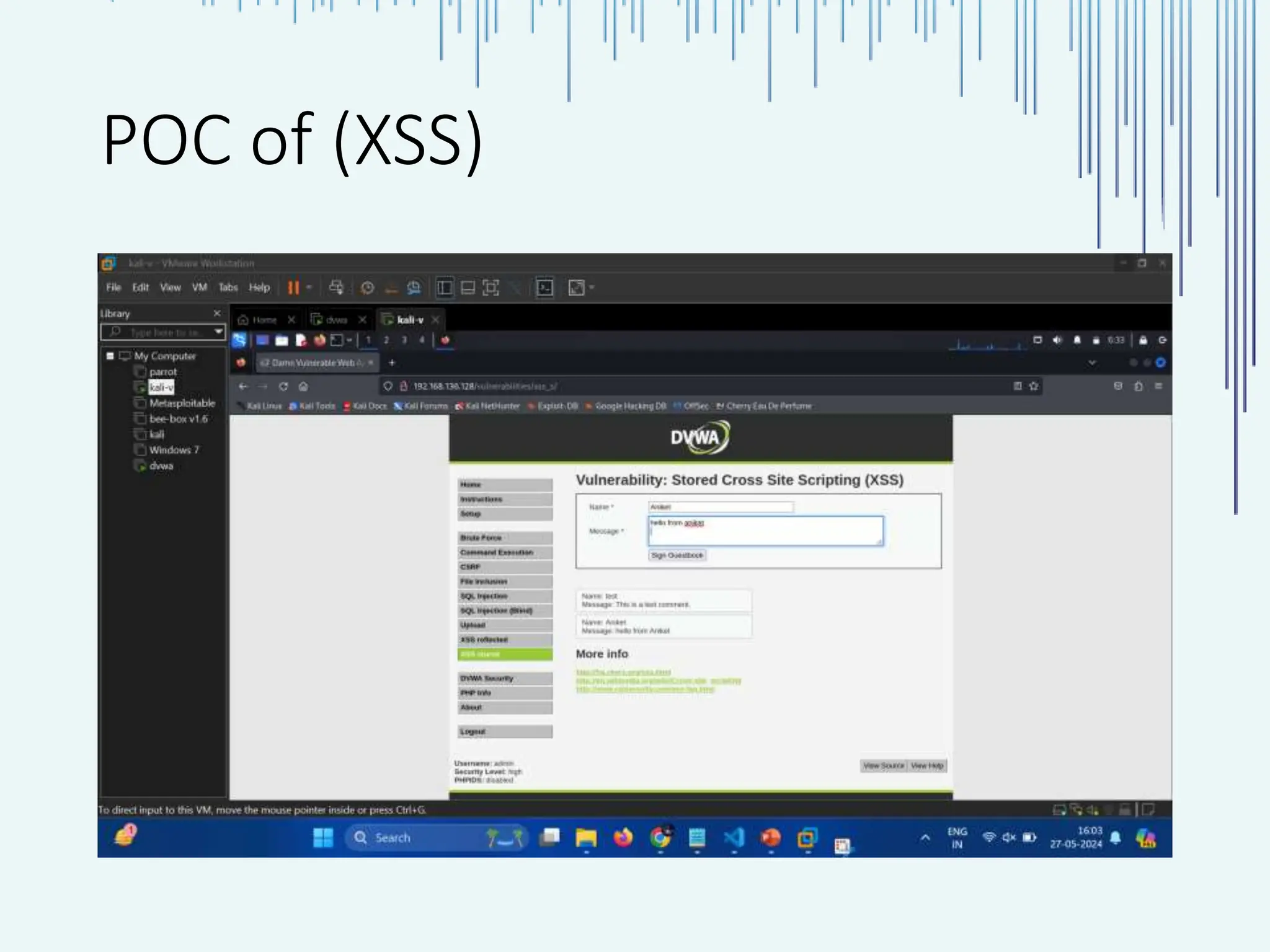Click the Kali volume panel icon
Screen dimensions: 1270x952
pyautogui.click(x=1057, y=340)
